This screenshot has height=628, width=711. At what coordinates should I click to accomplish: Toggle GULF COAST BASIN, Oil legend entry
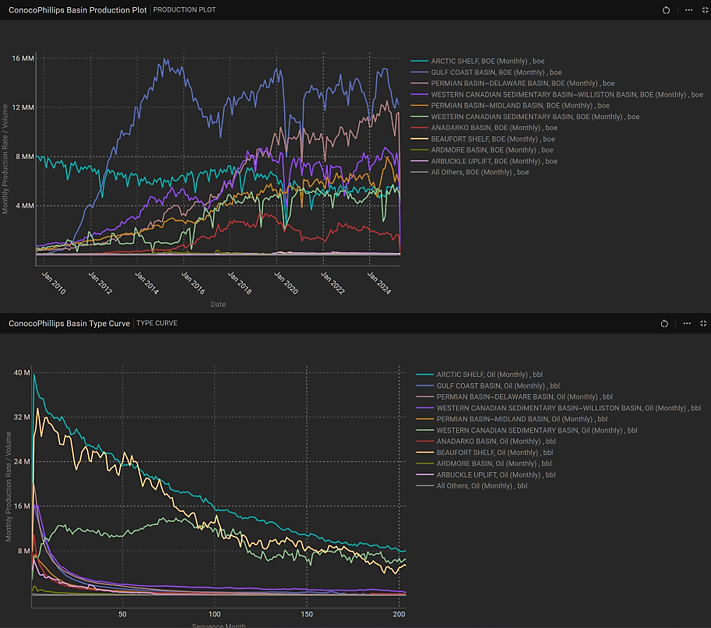coord(488,386)
